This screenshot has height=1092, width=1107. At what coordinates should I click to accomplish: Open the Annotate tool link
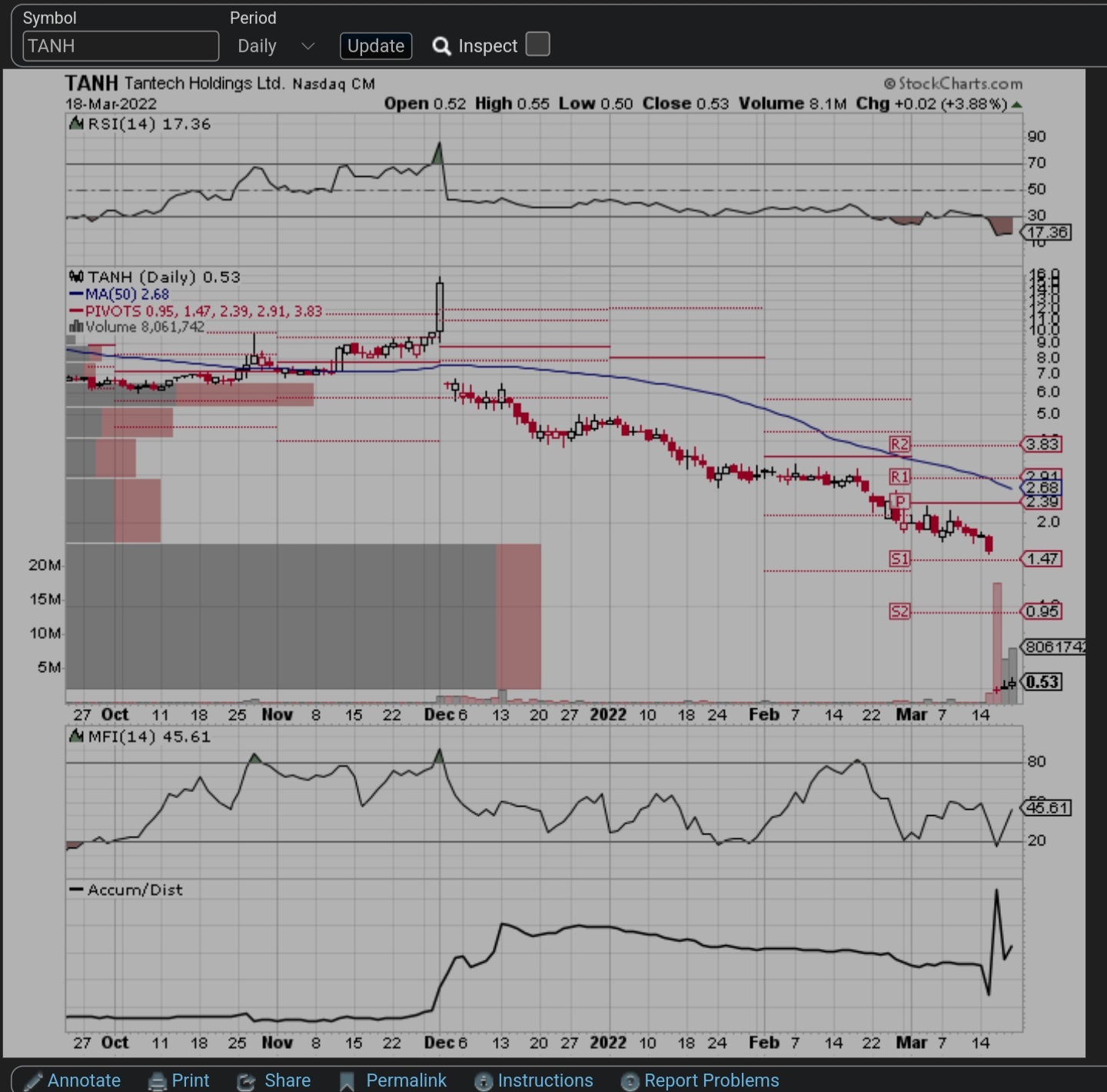point(84,1080)
